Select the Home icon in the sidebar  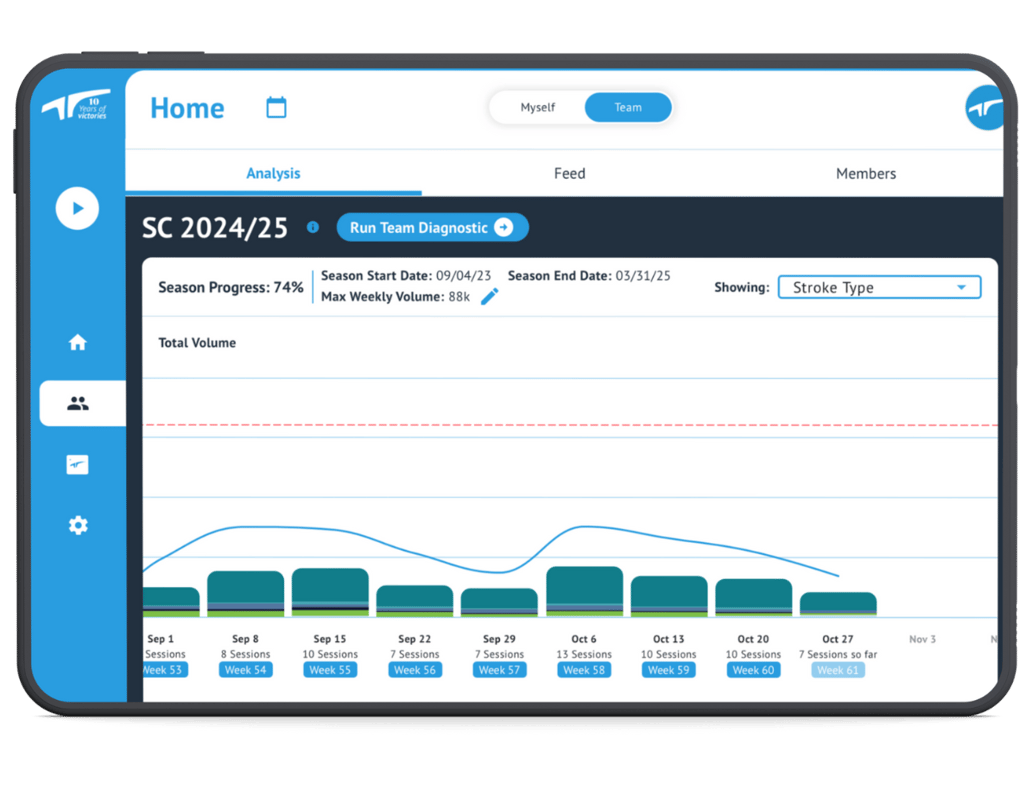point(78,342)
